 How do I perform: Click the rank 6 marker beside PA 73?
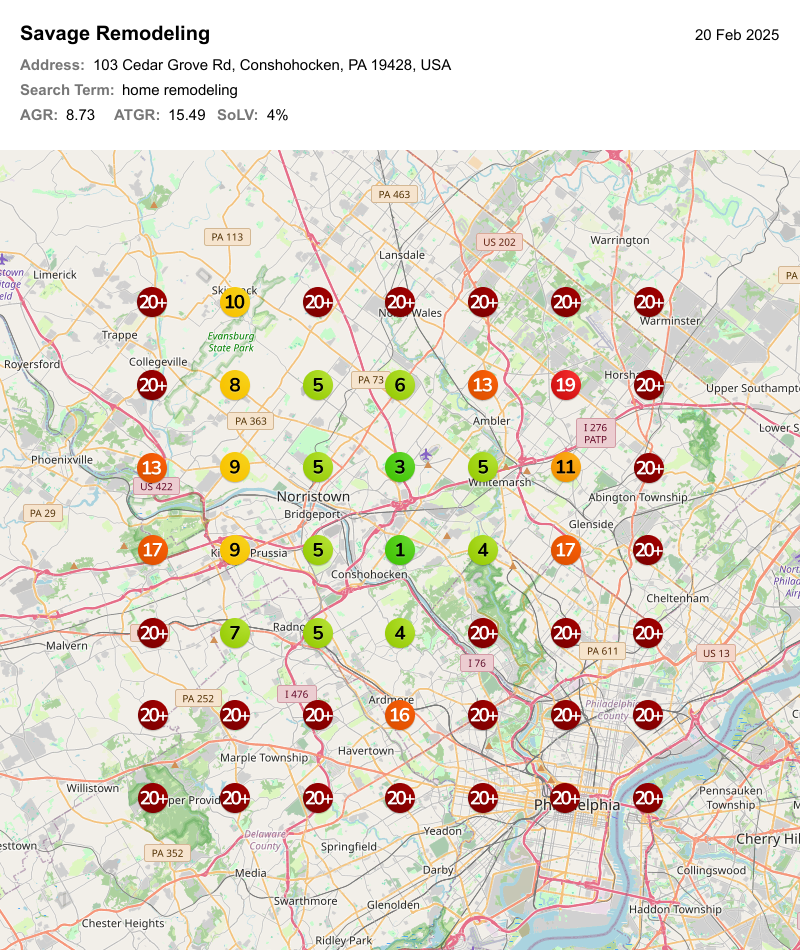point(400,385)
